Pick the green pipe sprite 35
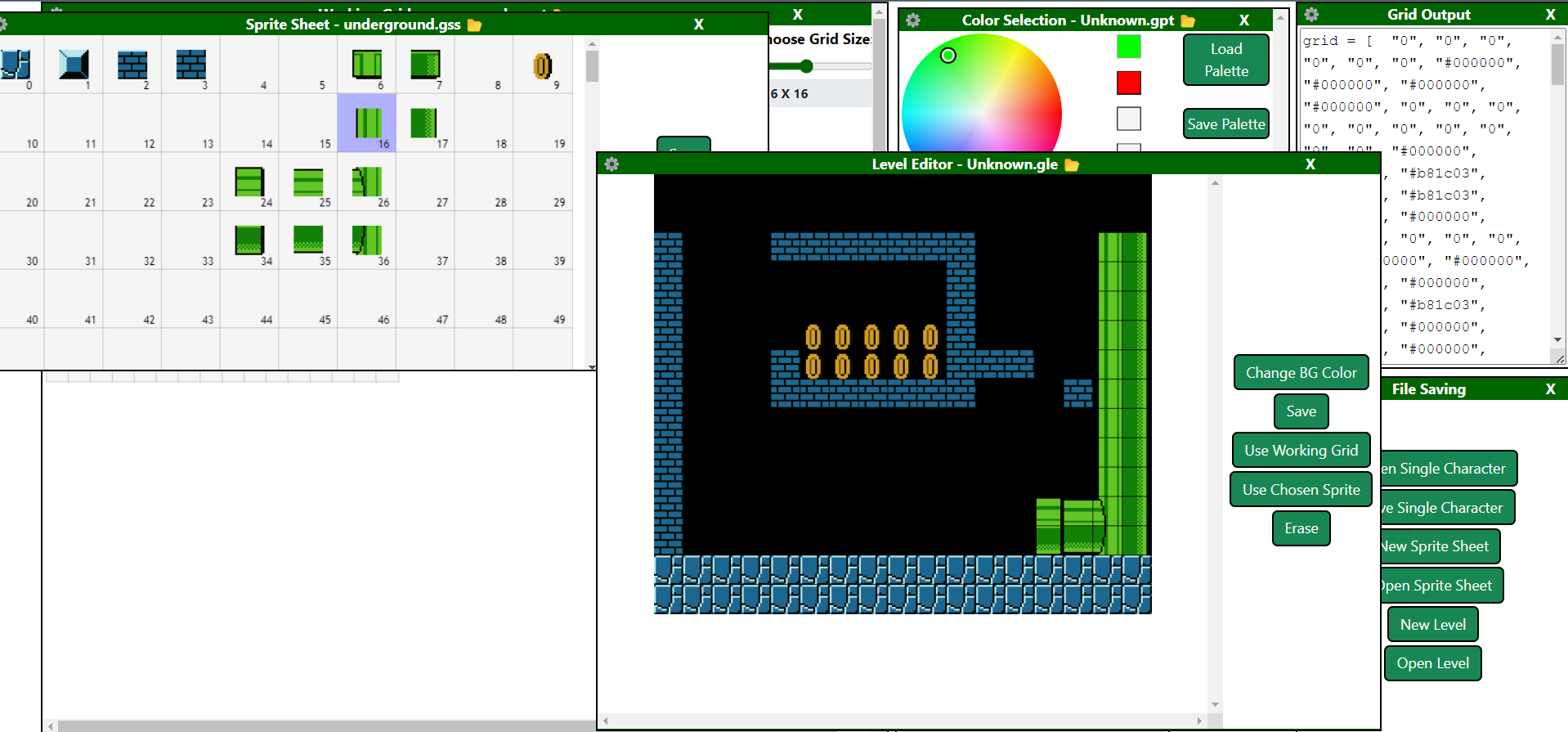Image resolution: width=1568 pixels, height=732 pixels. 308,240
